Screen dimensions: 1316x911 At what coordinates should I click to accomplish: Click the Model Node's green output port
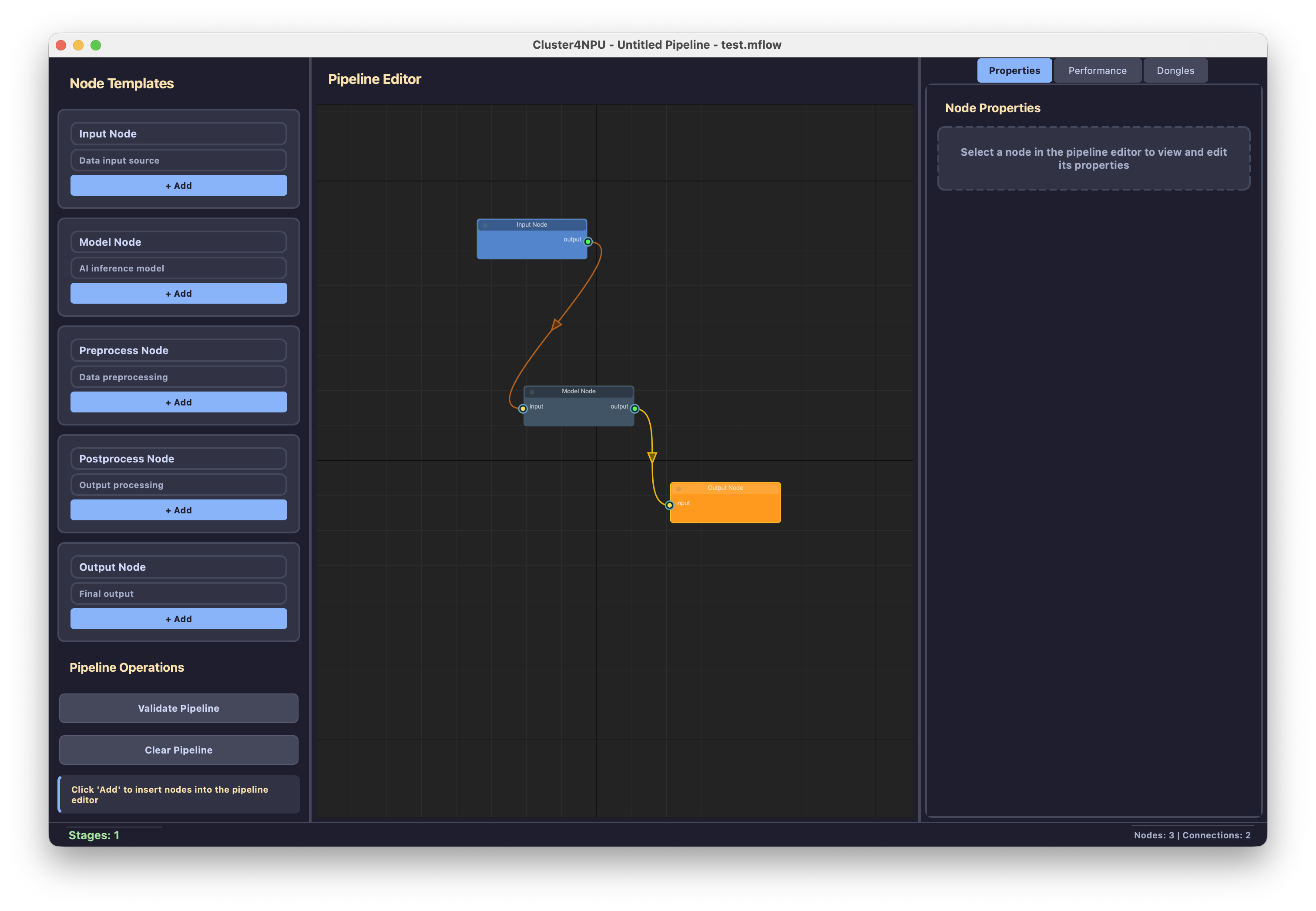(634, 409)
